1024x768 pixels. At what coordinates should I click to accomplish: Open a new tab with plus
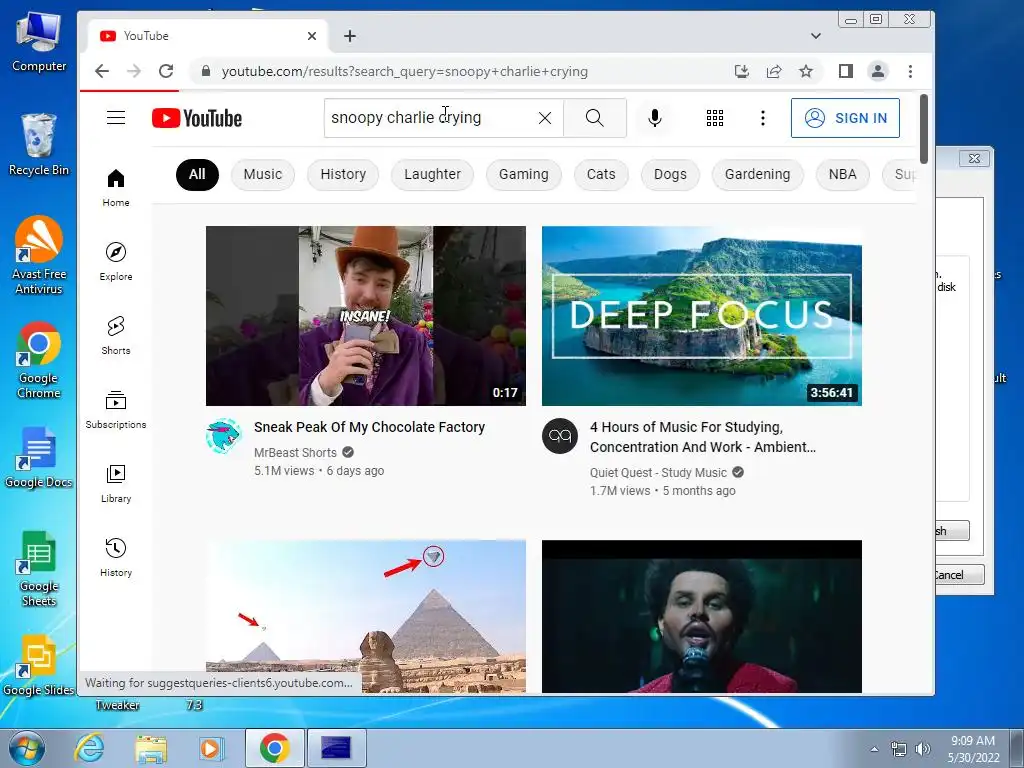(x=350, y=36)
